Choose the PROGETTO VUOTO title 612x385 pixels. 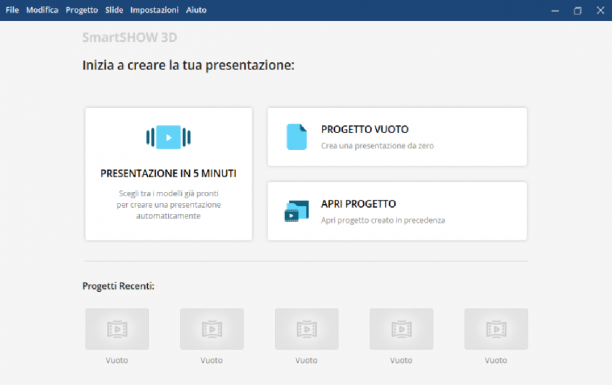(x=365, y=129)
